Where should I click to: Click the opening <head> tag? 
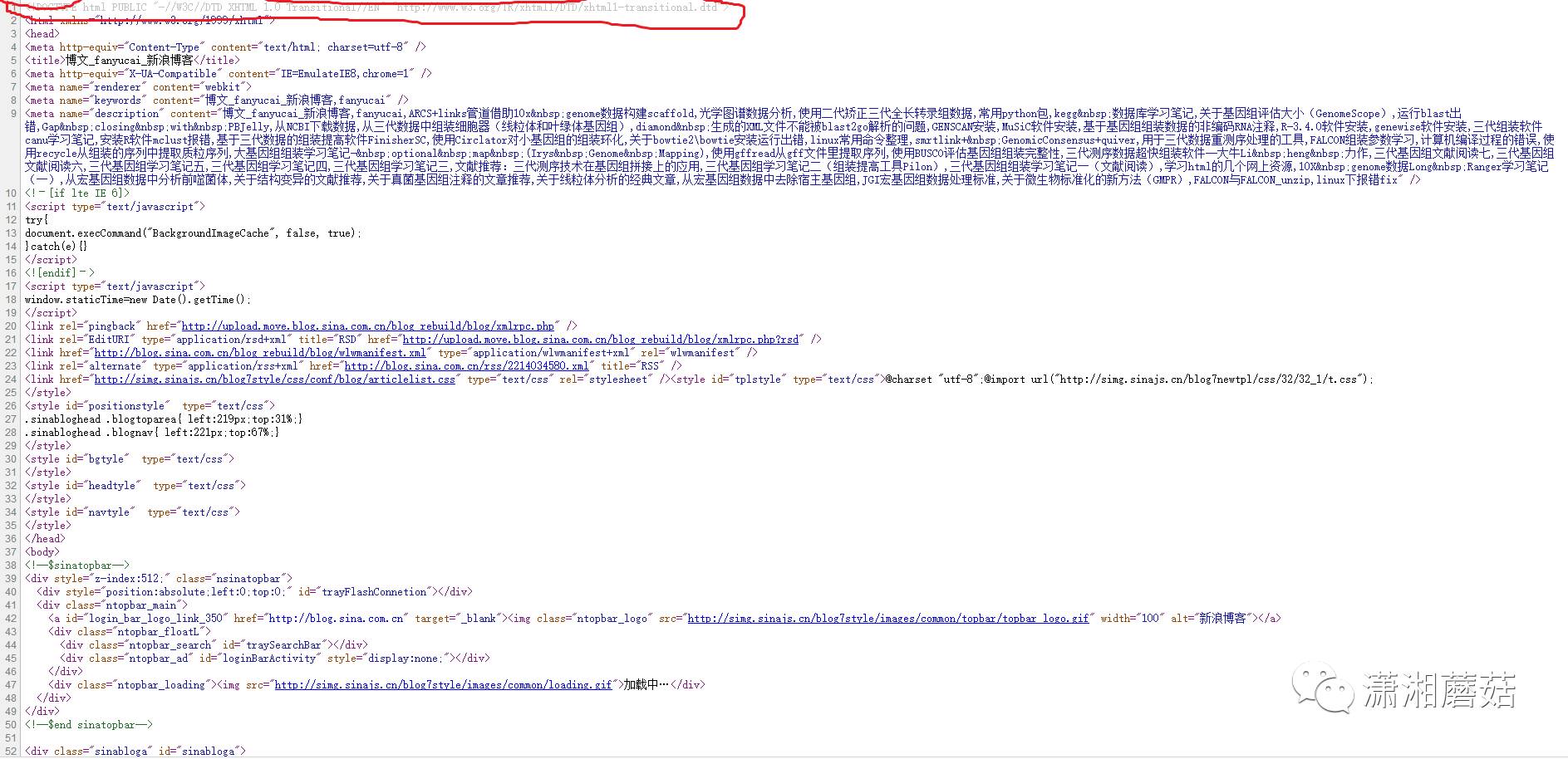42,34
